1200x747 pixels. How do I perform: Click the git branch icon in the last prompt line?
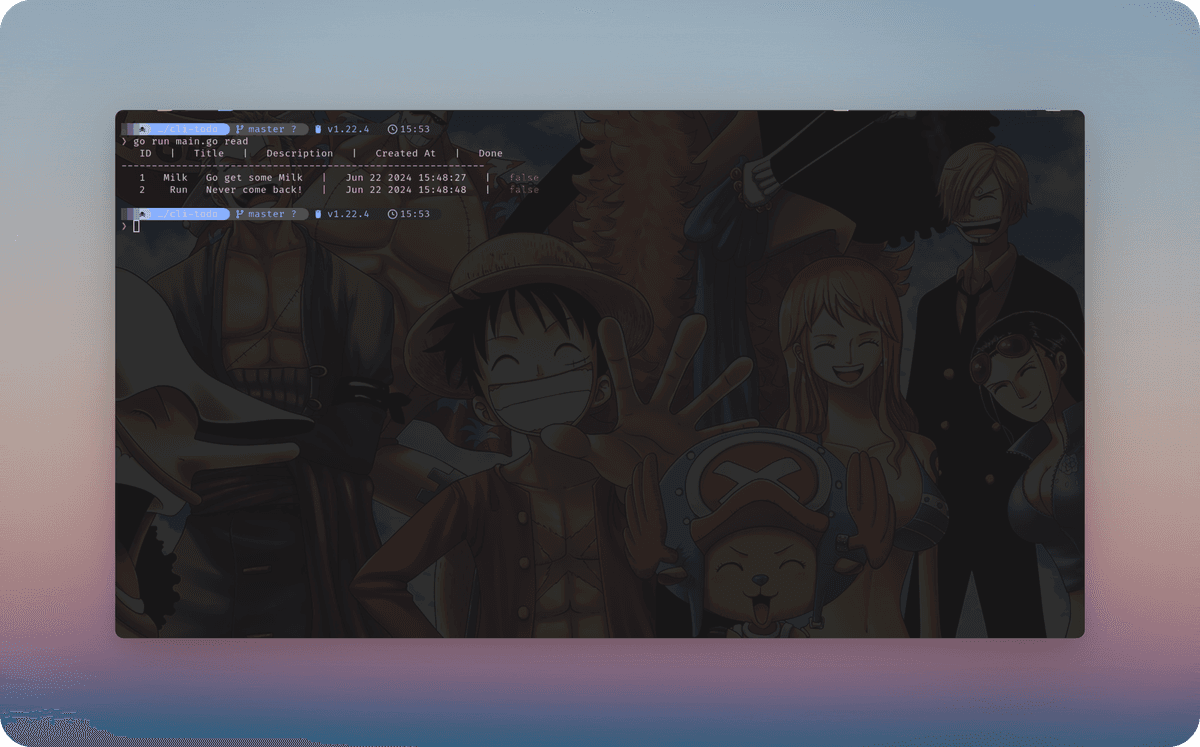[x=241, y=214]
